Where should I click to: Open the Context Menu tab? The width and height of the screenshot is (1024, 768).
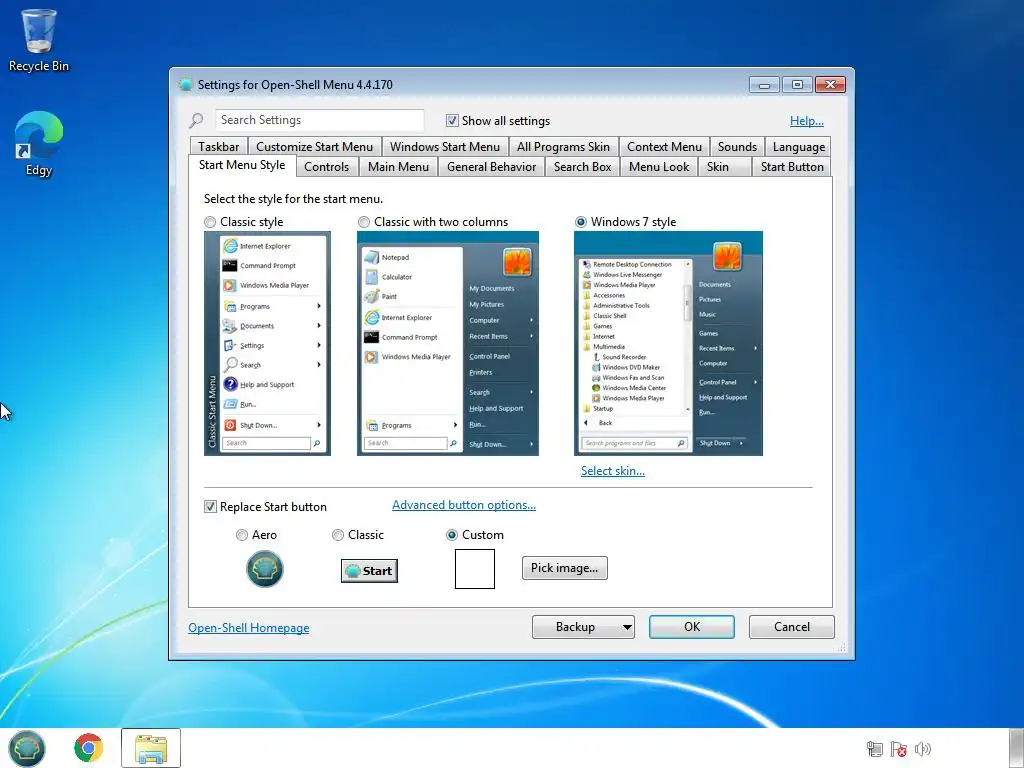click(664, 147)
